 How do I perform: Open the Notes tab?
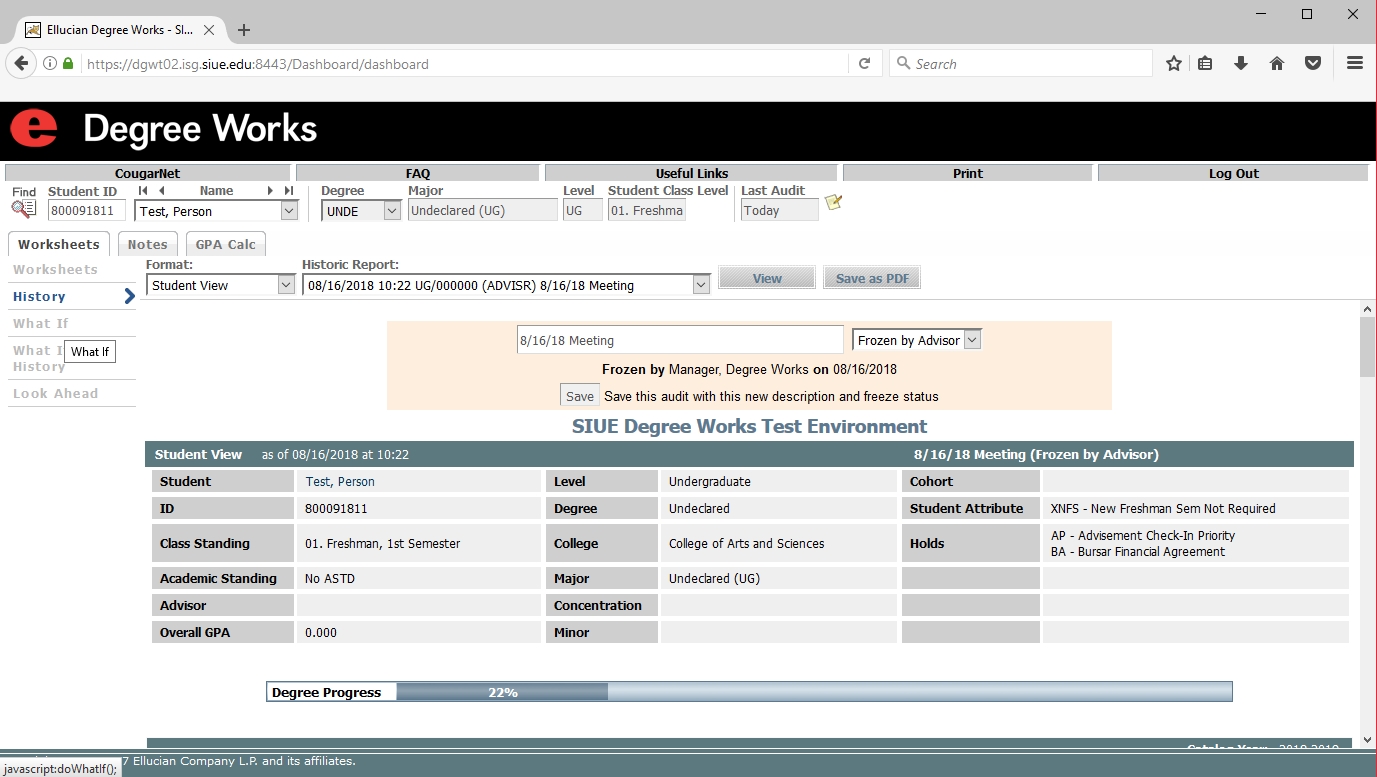point(147,244)
